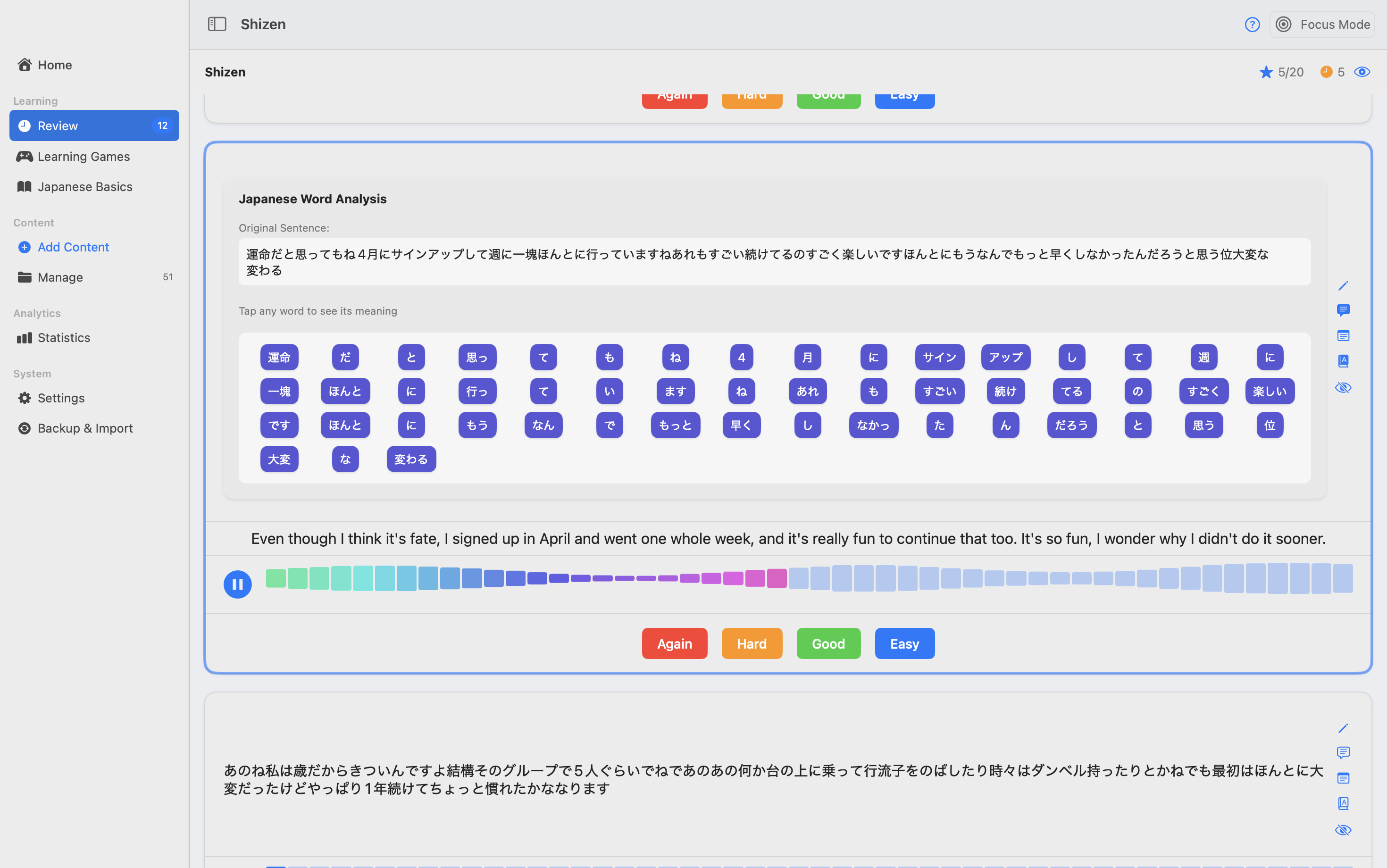Open Statistics page

coord(94,338)
